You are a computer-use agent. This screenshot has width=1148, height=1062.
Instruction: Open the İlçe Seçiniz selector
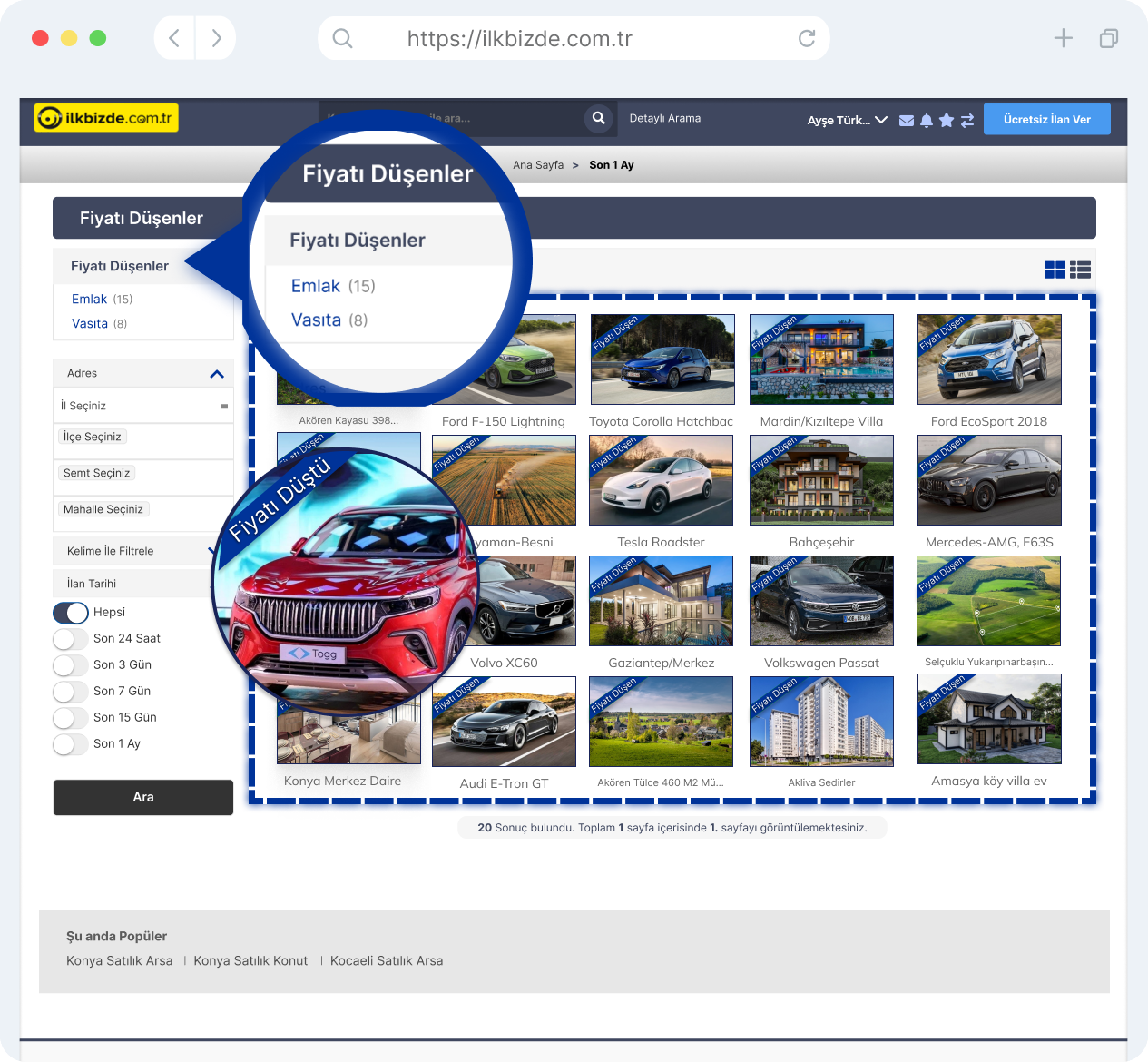pyautogui.click(x=93, y=437)
